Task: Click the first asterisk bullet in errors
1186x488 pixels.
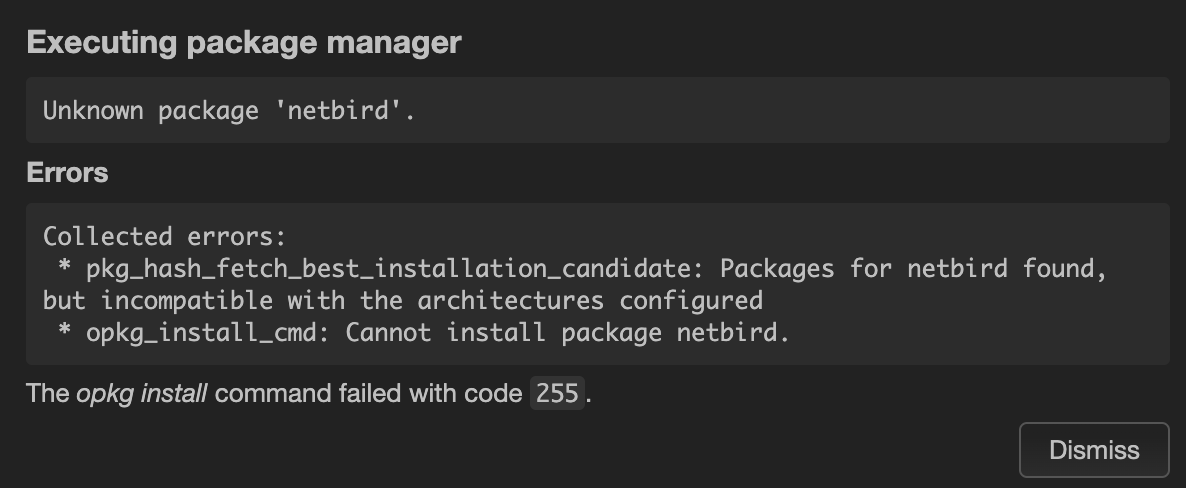Action: coord(64,267)
